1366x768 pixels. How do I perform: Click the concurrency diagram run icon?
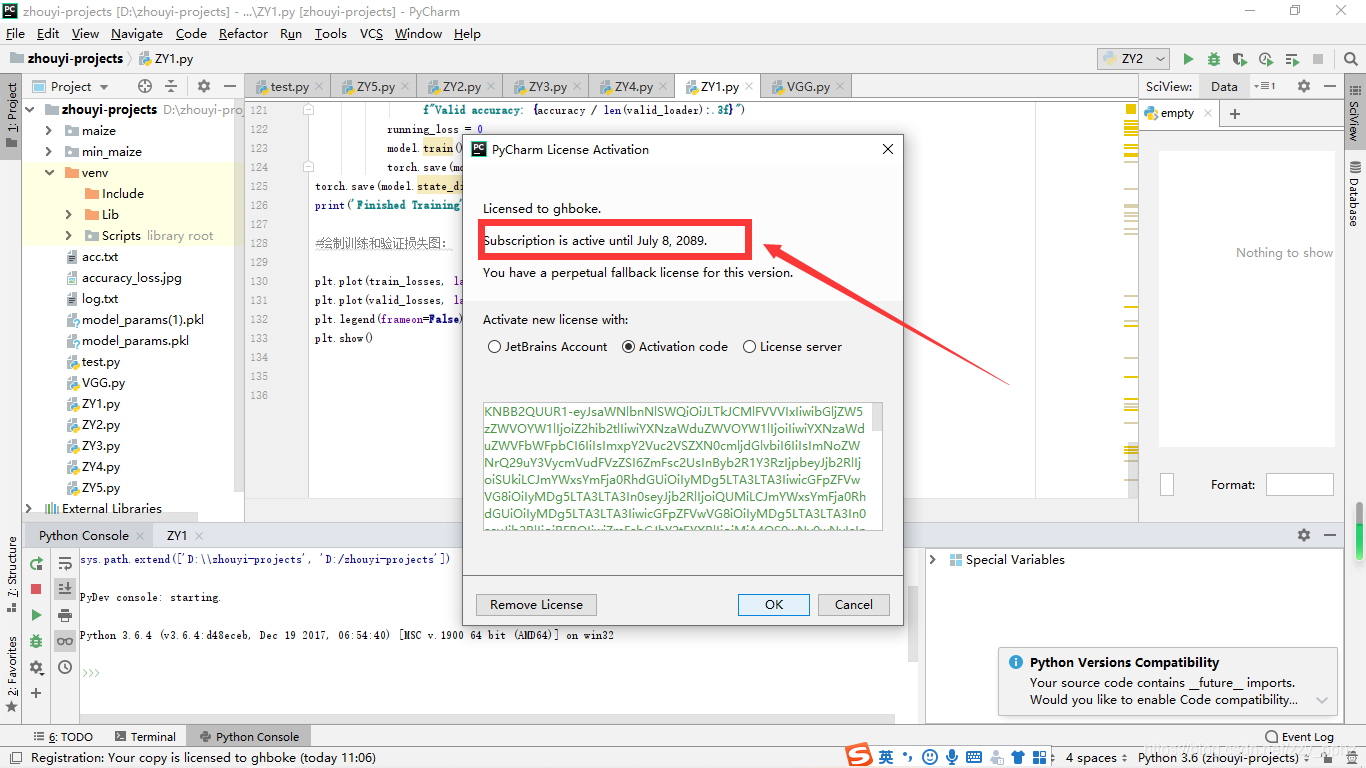(x=1292, y=59)
